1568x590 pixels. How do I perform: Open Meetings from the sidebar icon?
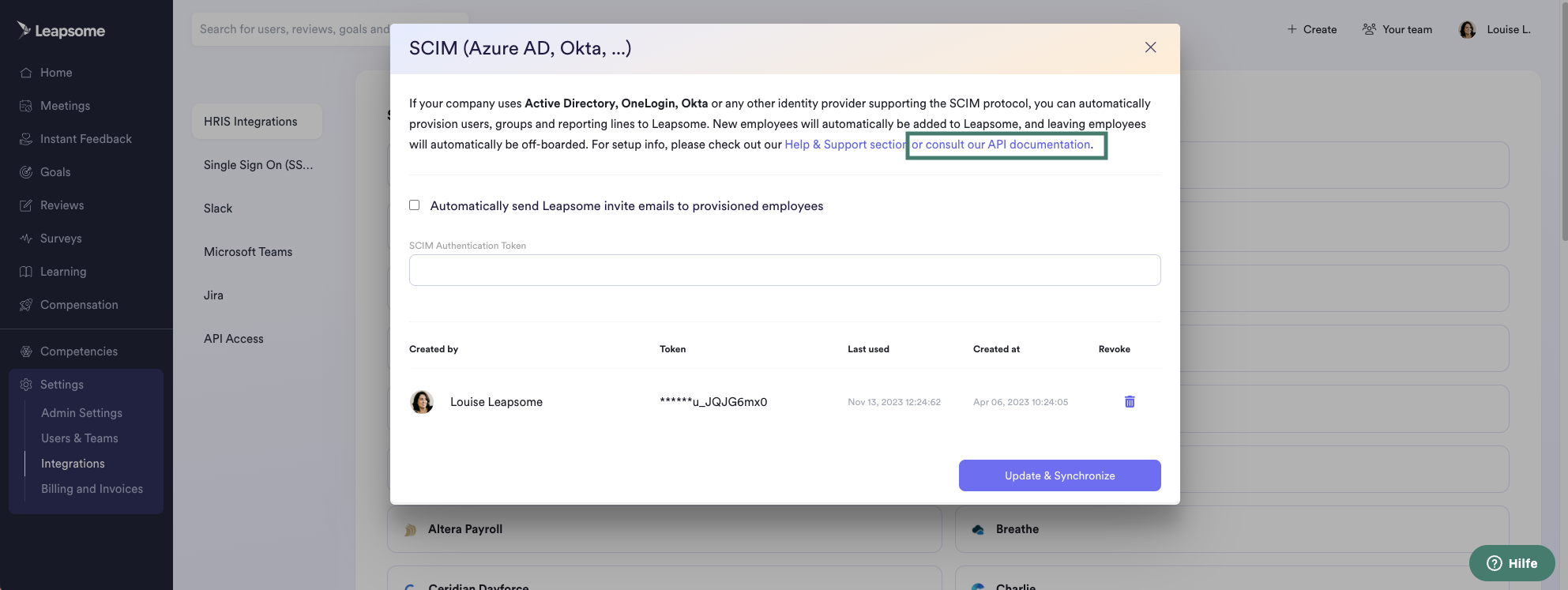(26, 106)
